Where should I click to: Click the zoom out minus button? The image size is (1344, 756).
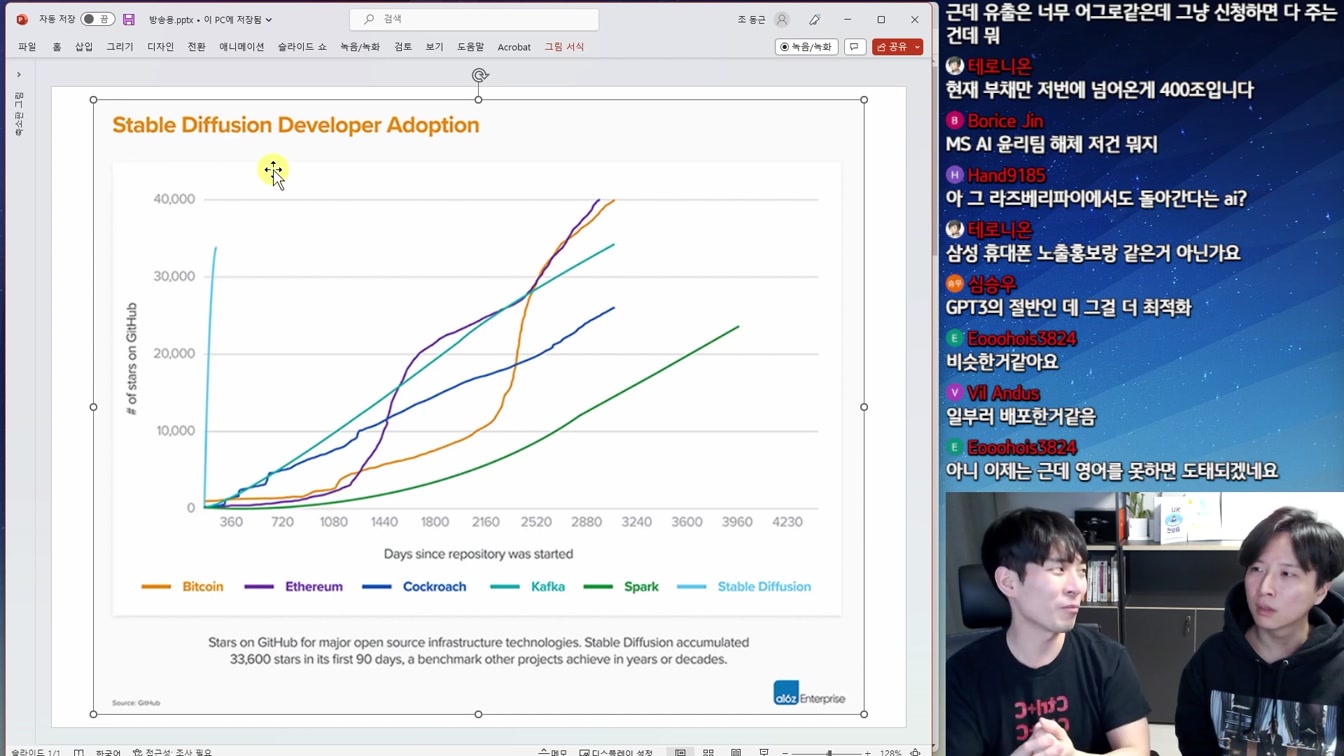(786, 752)
